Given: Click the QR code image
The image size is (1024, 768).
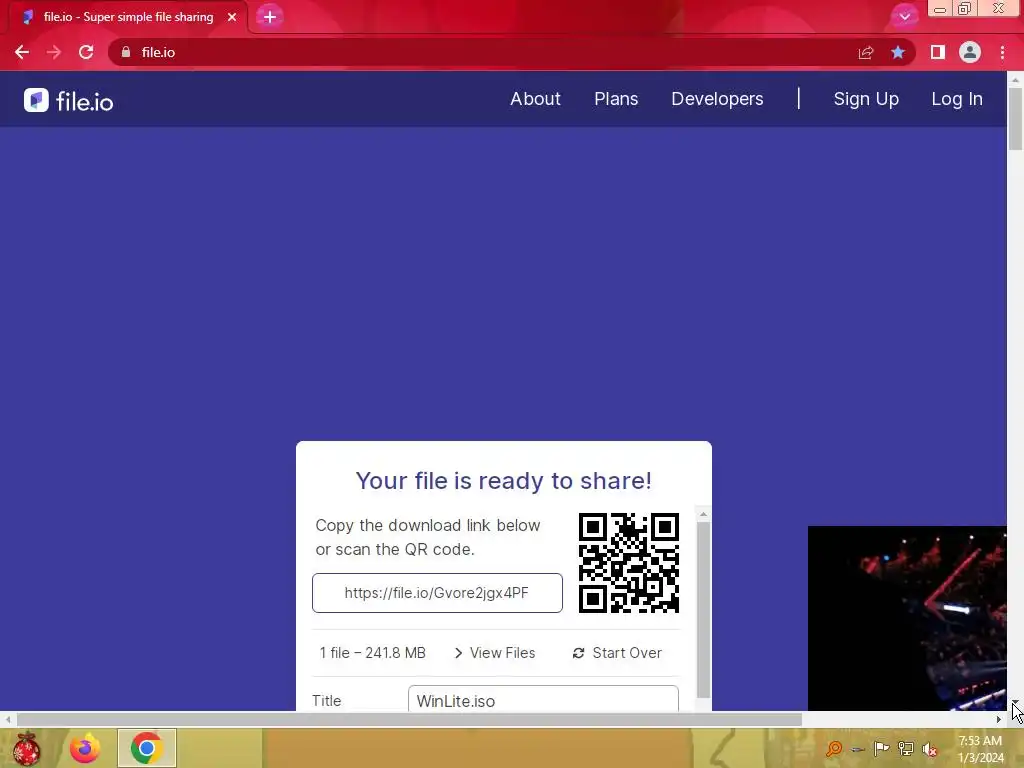Looking at the screenshot, I should (629, 563).
